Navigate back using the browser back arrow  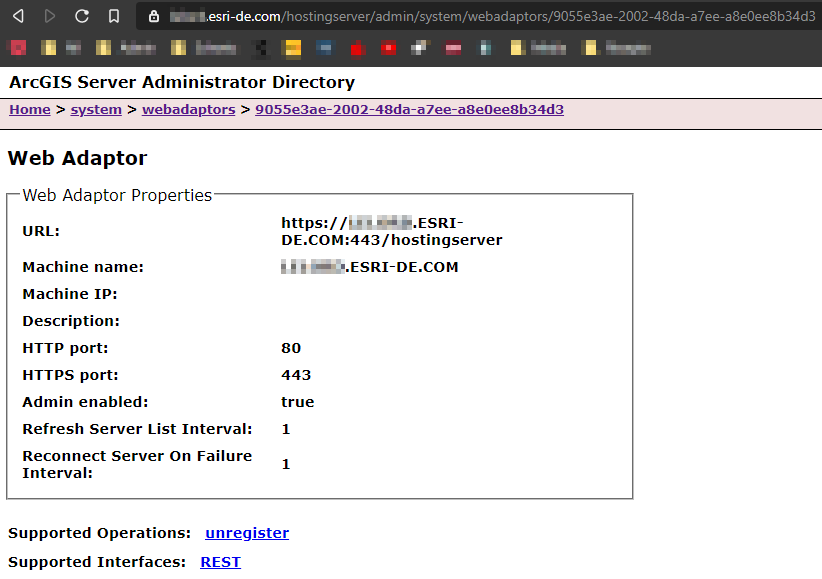point(17,16)
